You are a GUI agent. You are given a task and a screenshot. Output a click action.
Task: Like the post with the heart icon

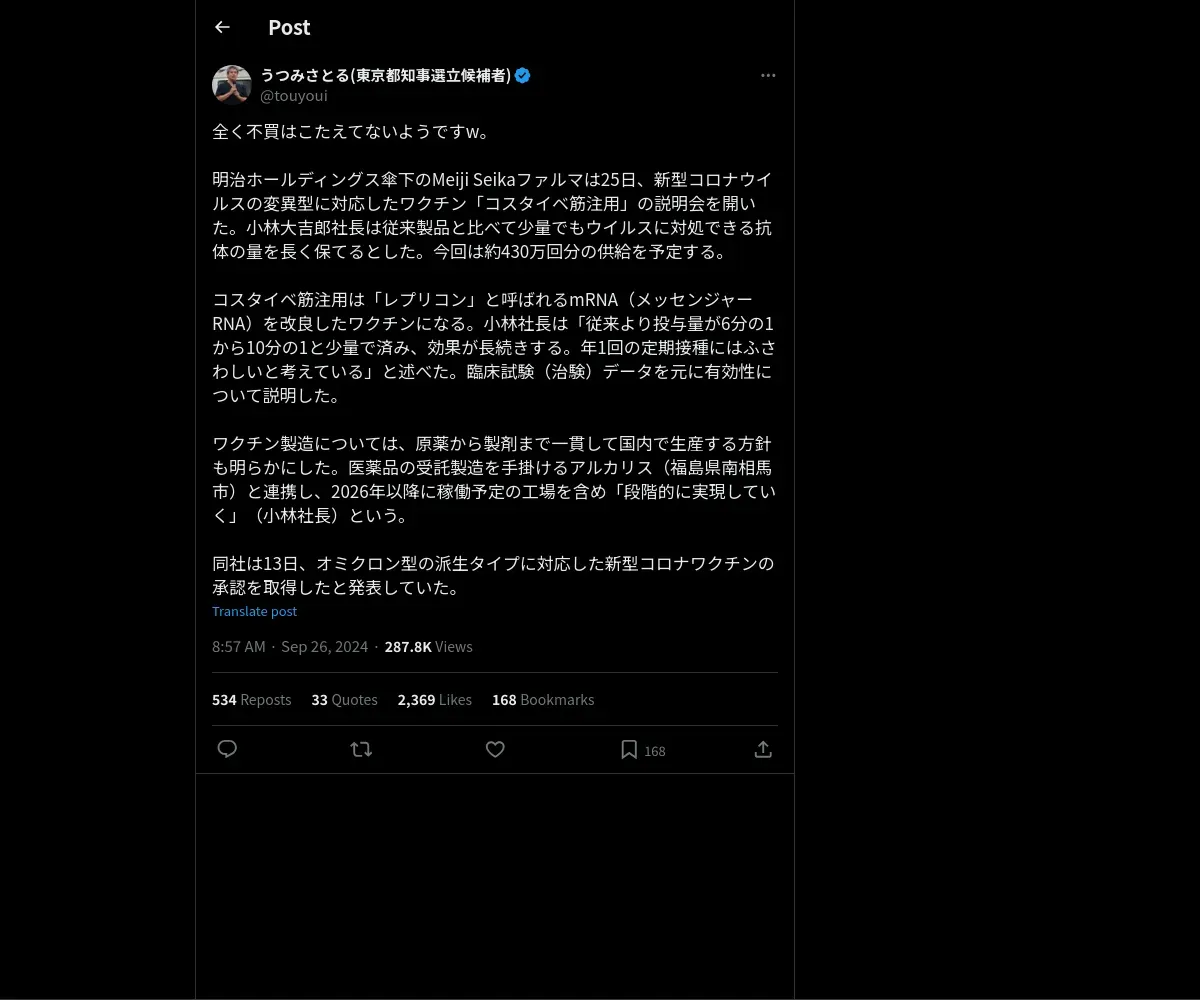(x=495, y=749)
